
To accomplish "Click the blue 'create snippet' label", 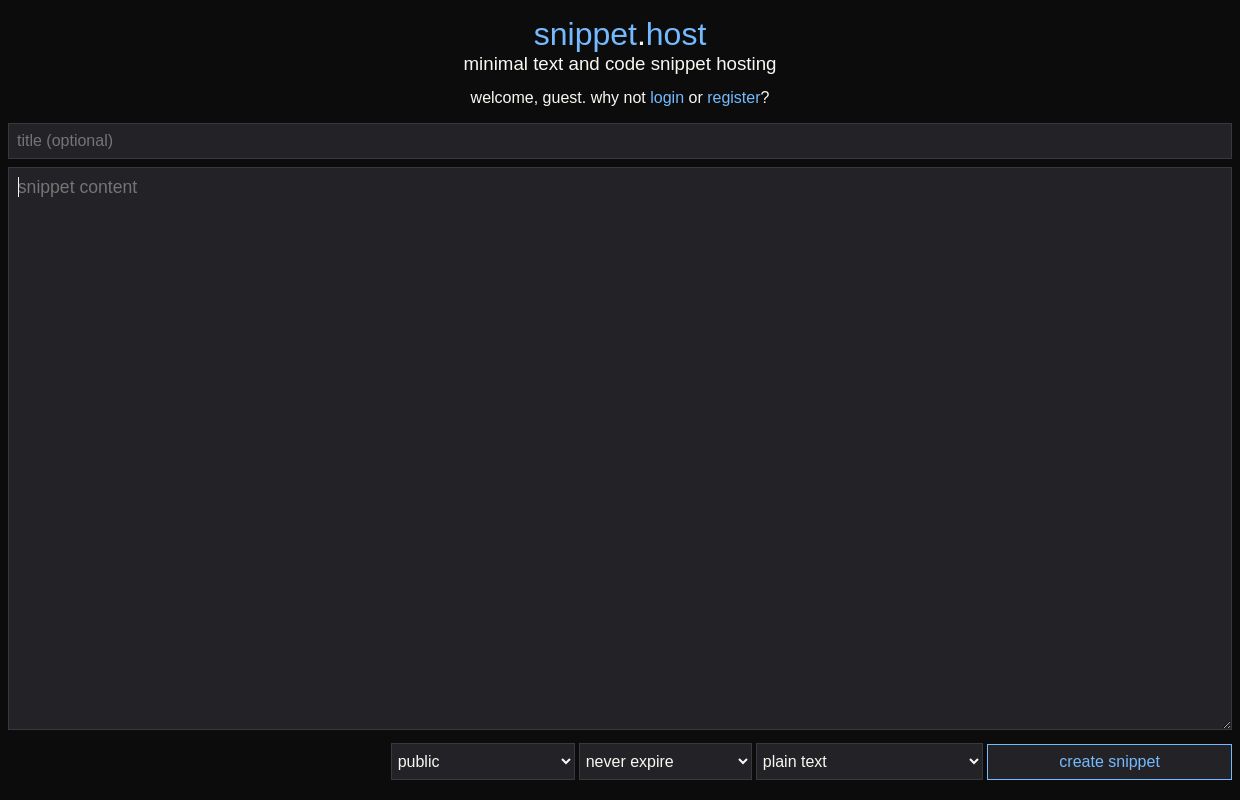I will click(1109, 761).
